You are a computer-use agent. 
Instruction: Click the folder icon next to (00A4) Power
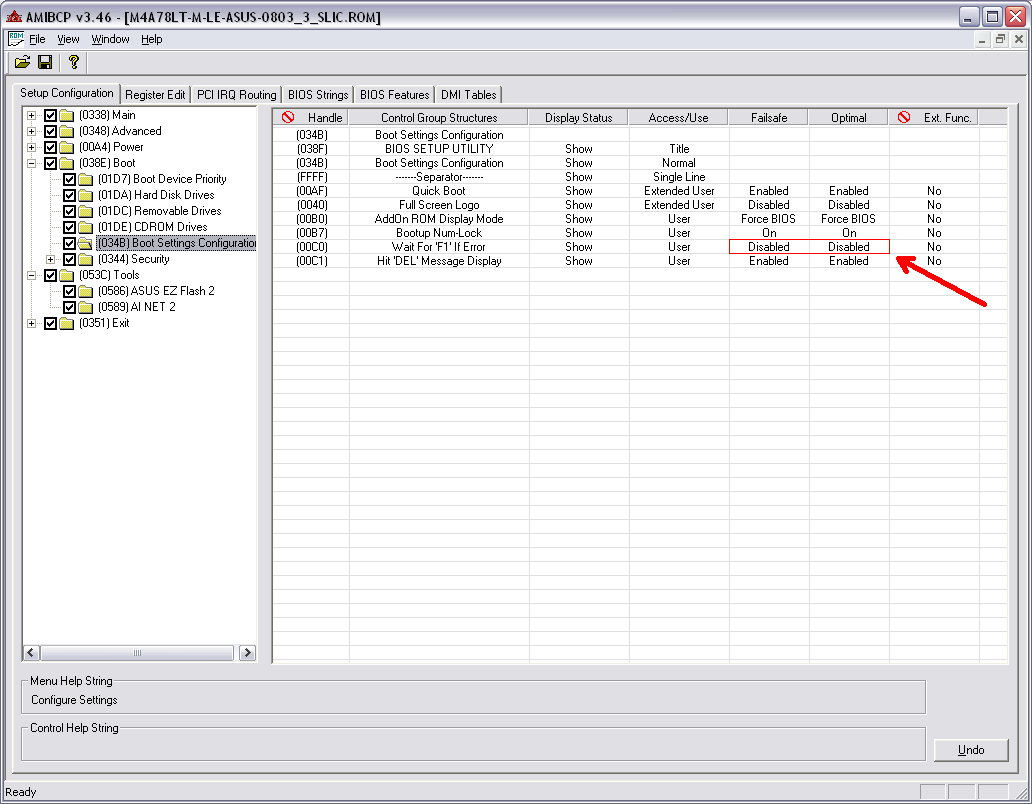point(66,147)
